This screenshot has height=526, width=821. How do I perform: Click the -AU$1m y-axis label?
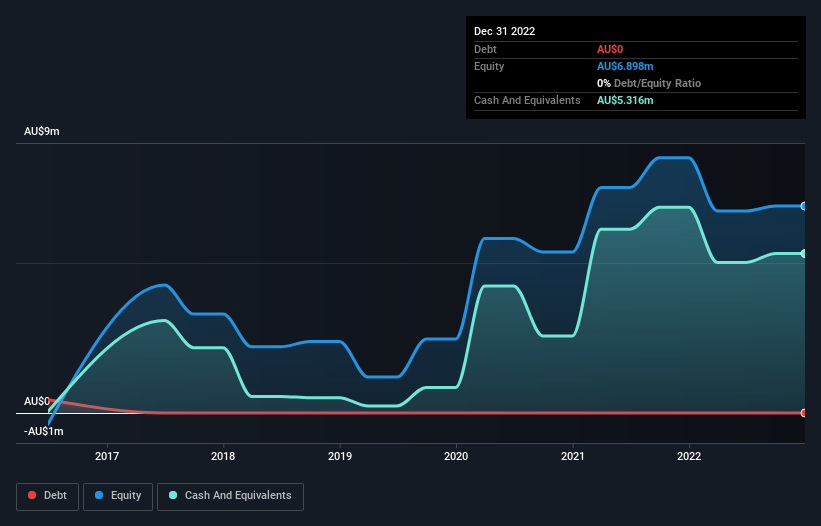[x=43, y=431]
